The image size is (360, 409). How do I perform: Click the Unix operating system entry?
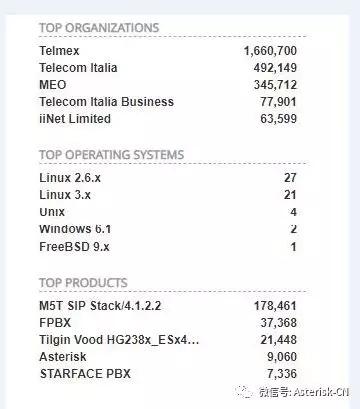click(52, 212)
